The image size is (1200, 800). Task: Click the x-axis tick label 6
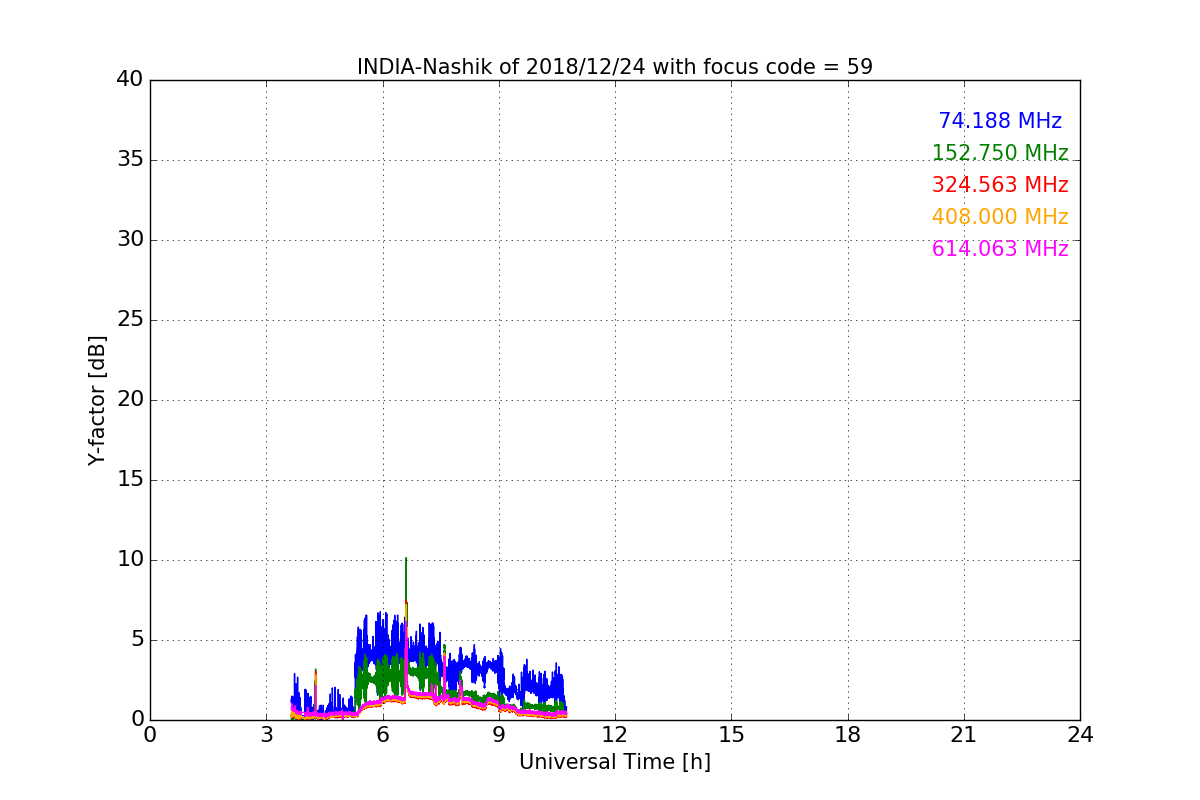383,735
